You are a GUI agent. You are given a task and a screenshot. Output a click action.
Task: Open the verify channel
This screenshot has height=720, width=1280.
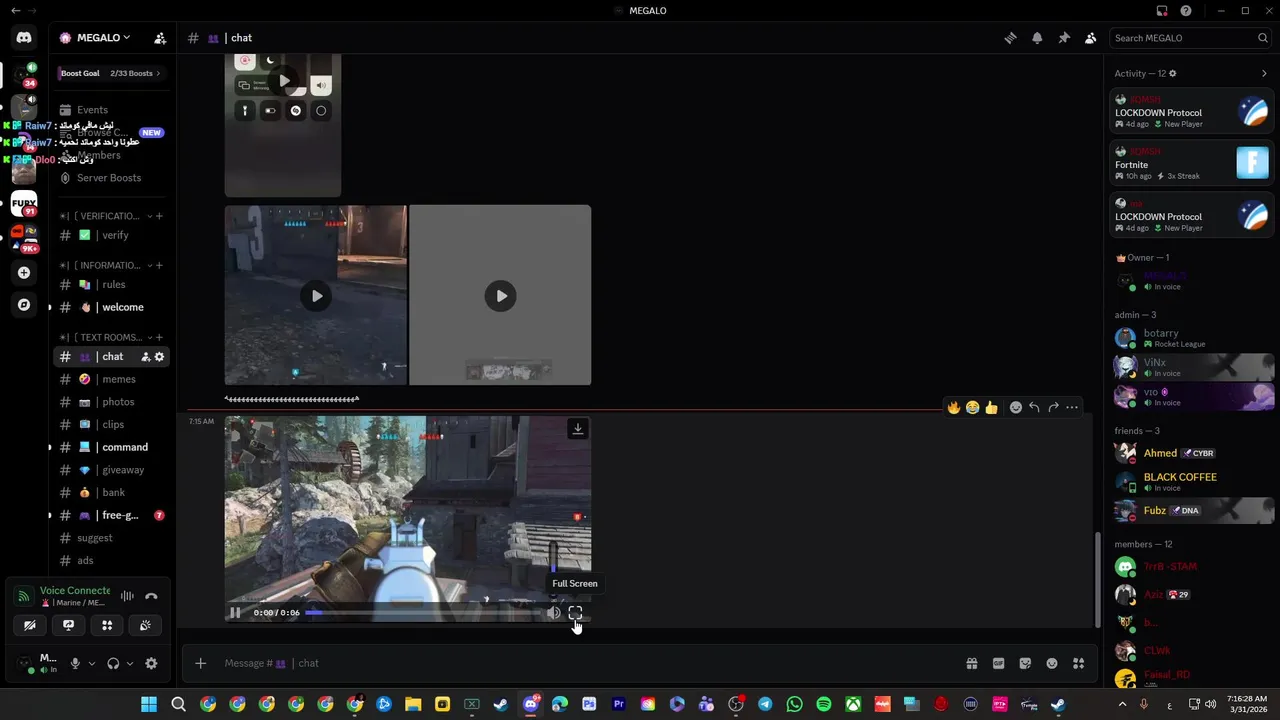coord(112,235)
